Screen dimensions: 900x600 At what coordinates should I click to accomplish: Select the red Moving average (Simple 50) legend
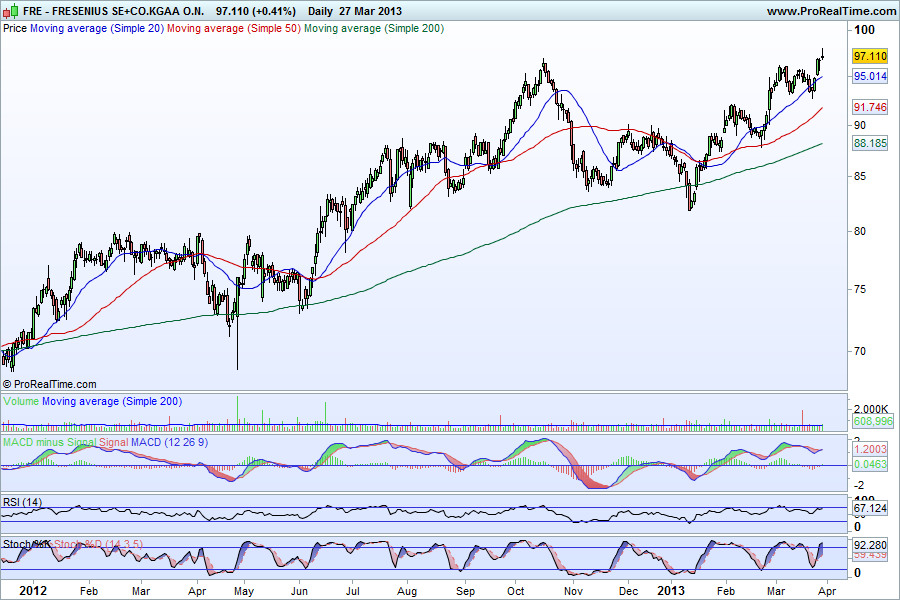point(234,28)
